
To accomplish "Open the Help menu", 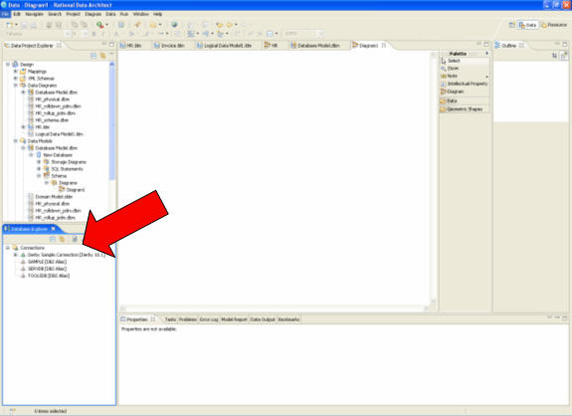I will (157, 14).
